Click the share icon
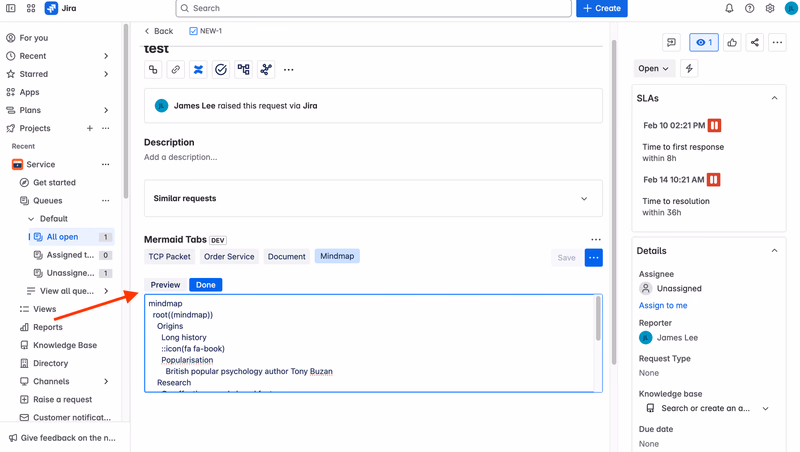Image resolution: width=800 pixels, height=452 pixels. coord(755,42)
